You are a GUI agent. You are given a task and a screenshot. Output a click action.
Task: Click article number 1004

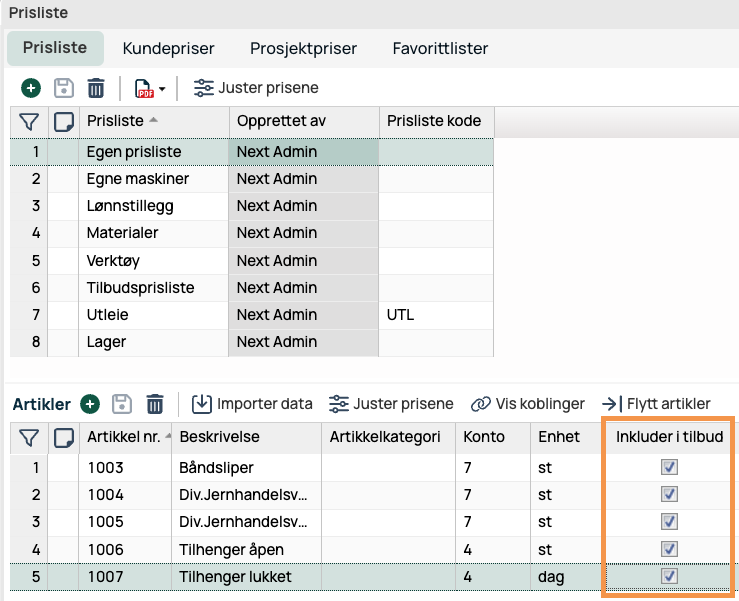click(106, 495)
